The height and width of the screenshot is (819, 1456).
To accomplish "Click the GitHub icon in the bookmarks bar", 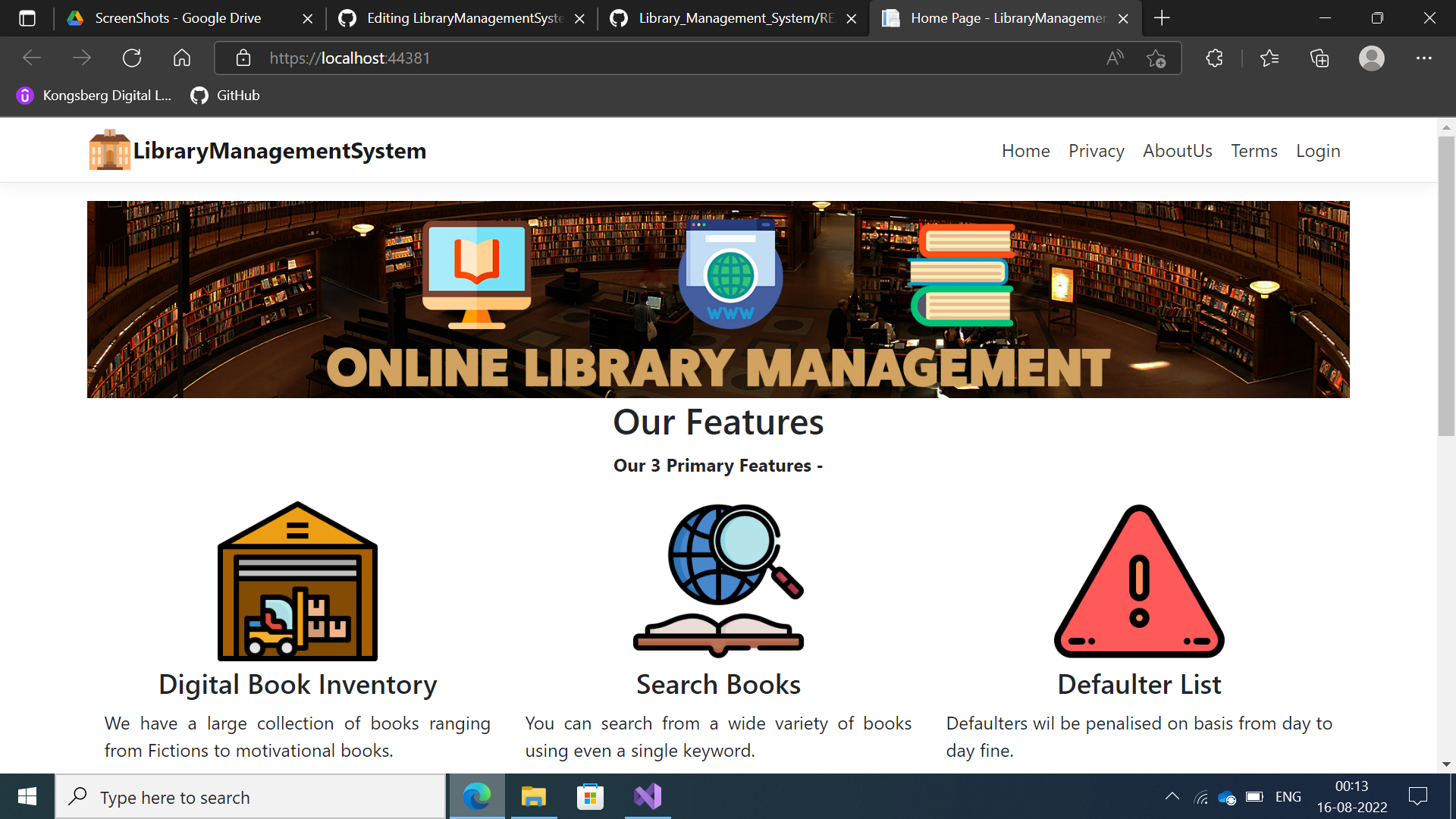I will tap(199, 96).
